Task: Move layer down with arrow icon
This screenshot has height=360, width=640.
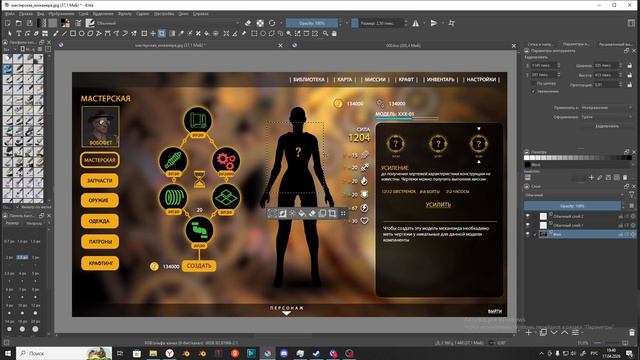Action: tap(554, 332)
